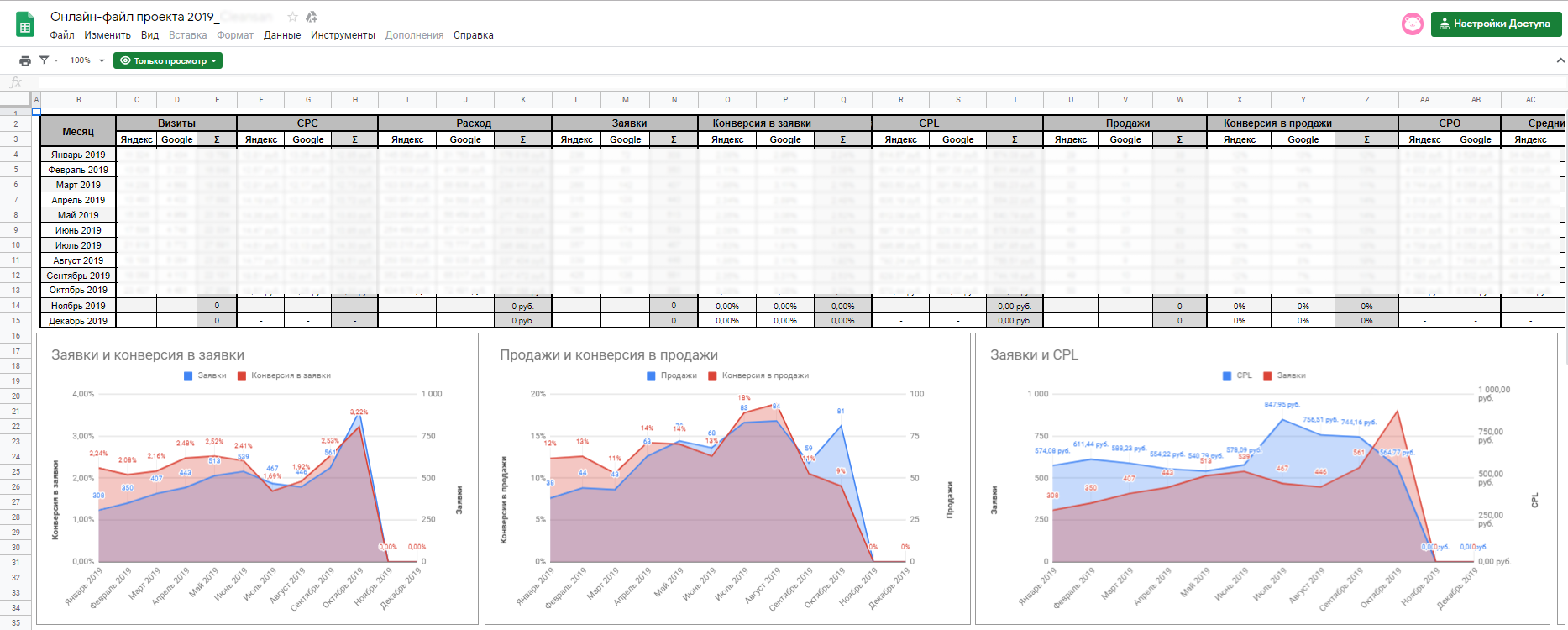Click the Настройки Доступа button
Image resolution: width=1568 pixels, height=630 pixels.
pos(1496,24)
